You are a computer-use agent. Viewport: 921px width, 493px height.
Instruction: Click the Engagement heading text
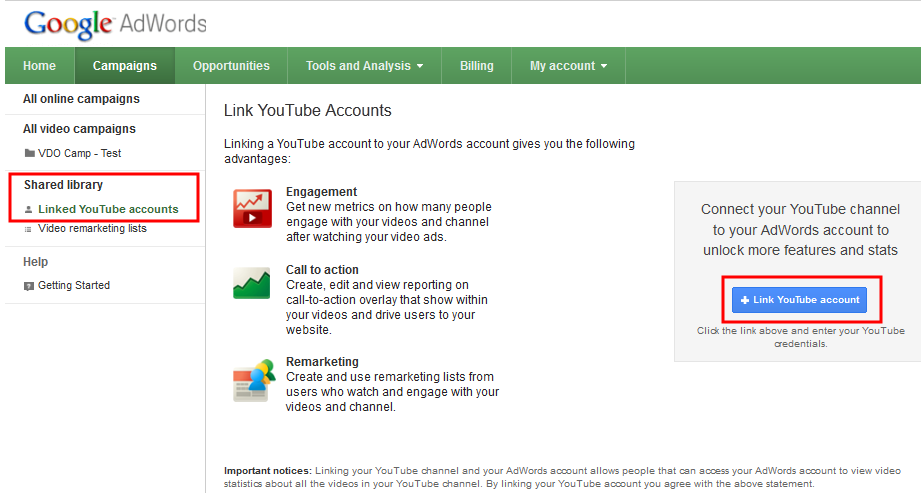coord(321,192)
